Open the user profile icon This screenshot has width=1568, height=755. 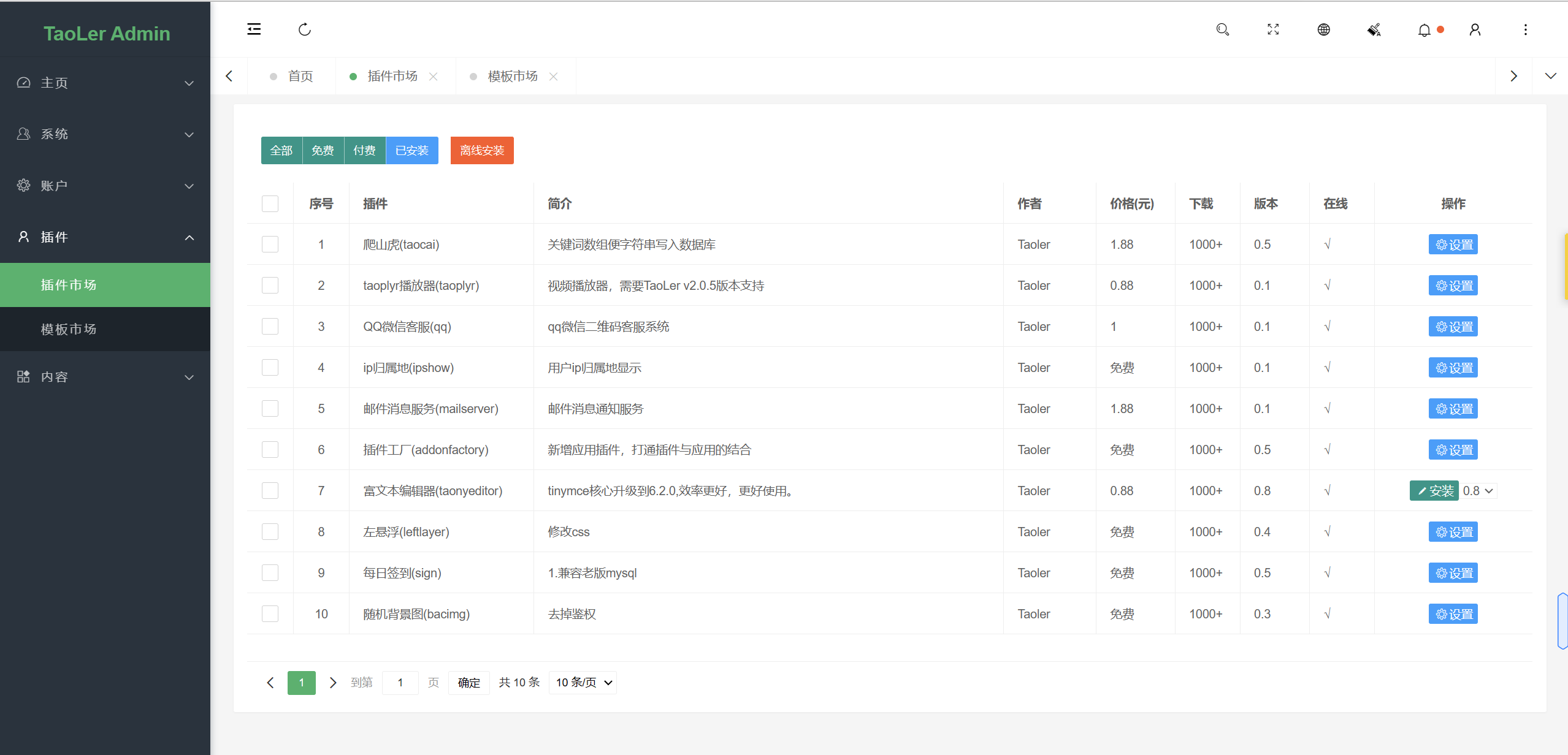pos(1474,29)
